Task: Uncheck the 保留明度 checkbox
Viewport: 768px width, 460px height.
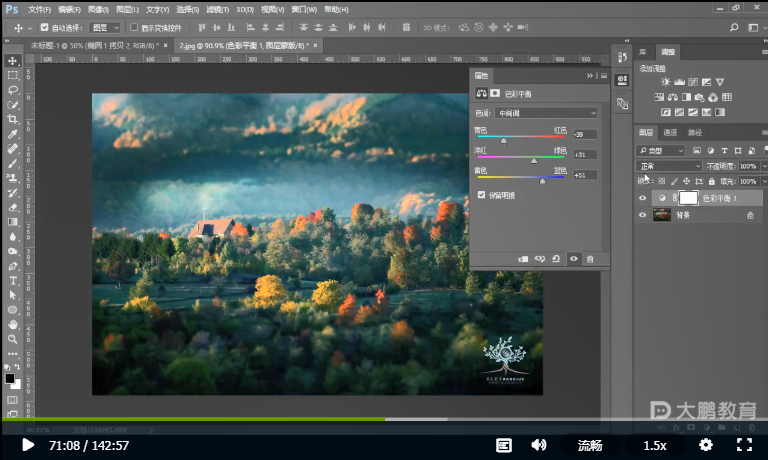Action: (482, 195)
